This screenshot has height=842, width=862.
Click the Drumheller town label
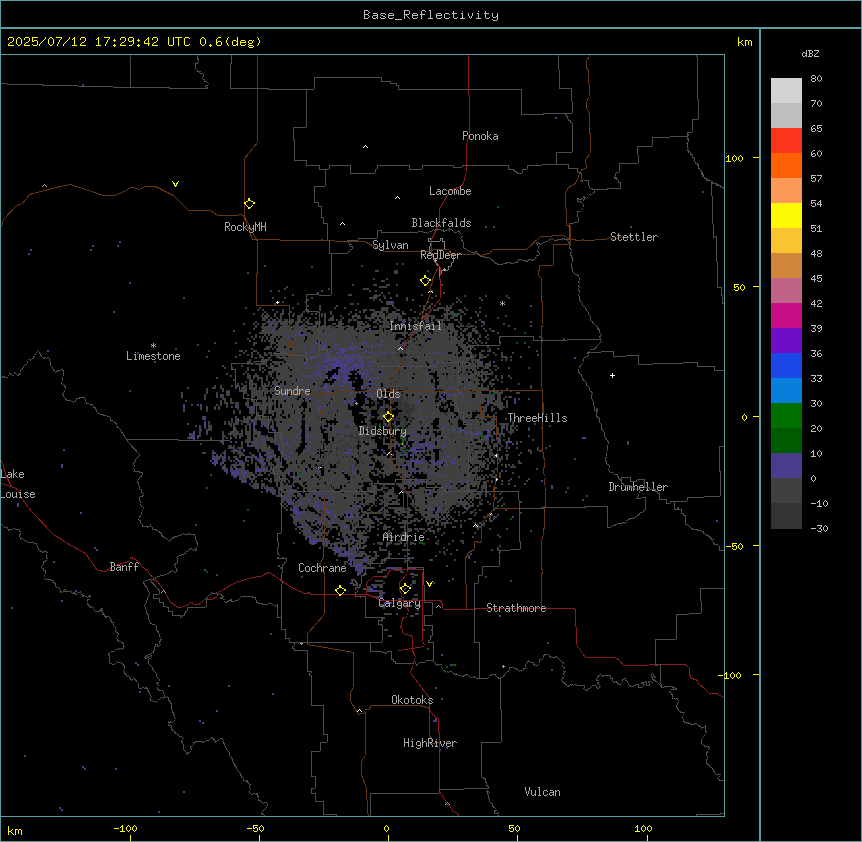pyautogui.click(x=638, y=487)
